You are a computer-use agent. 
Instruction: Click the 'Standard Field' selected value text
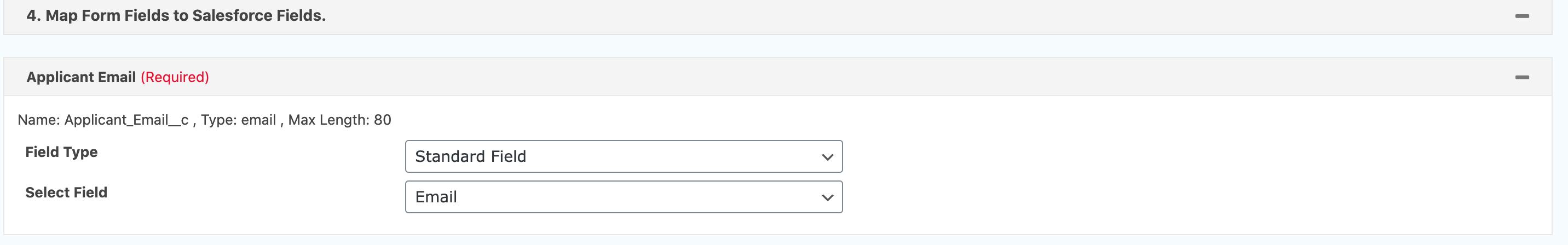470,157
